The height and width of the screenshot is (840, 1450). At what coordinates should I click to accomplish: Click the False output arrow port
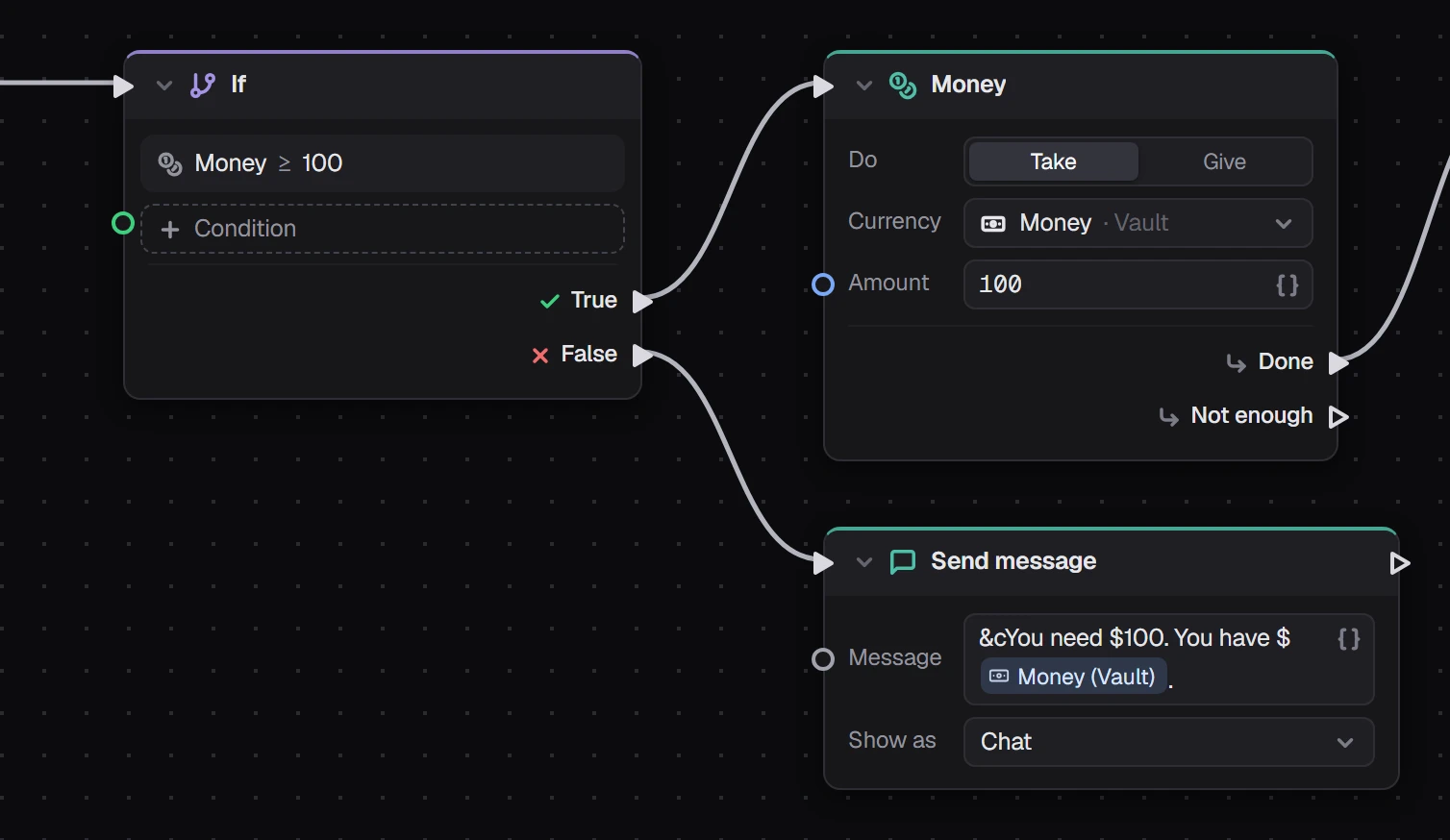[x=641, y=355]
